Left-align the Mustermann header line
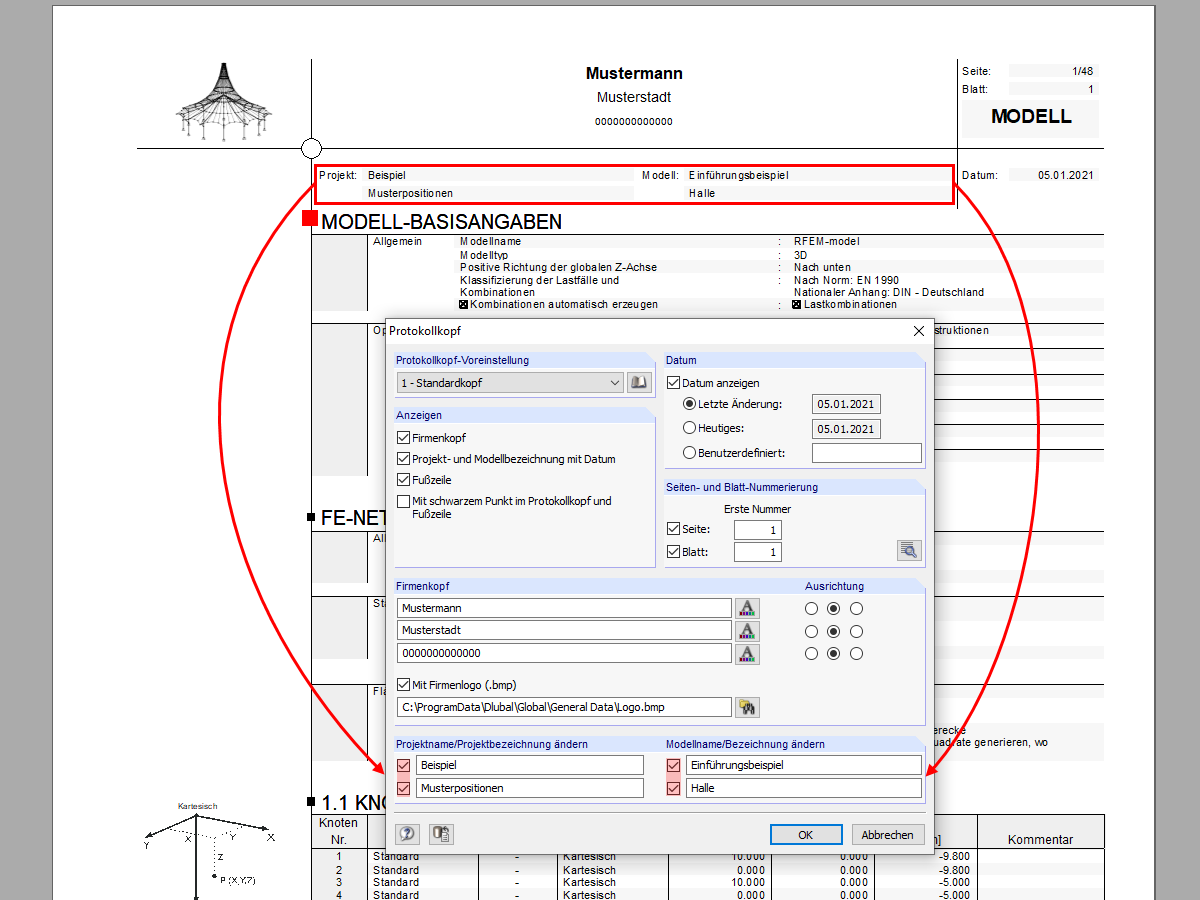 [x=811, y=608]
